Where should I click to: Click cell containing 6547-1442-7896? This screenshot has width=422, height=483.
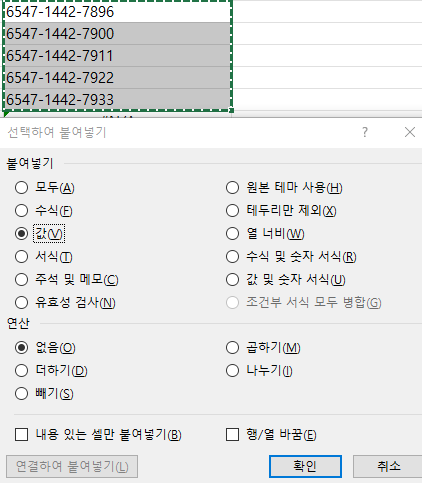tap(117, 12)
